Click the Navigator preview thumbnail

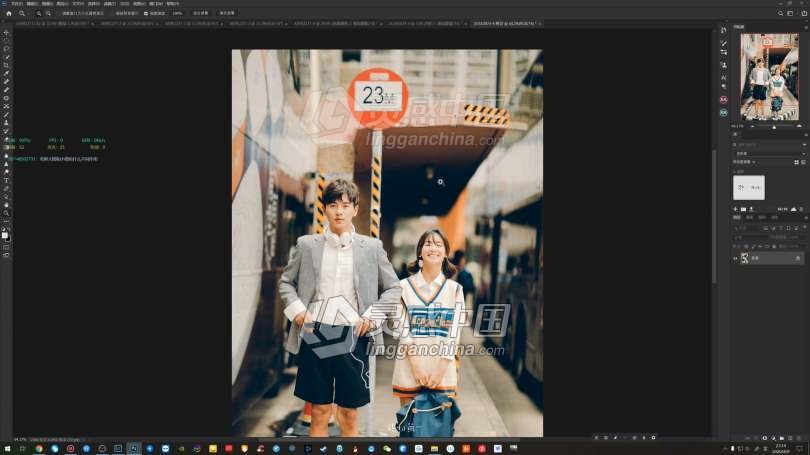pos(769,77)
